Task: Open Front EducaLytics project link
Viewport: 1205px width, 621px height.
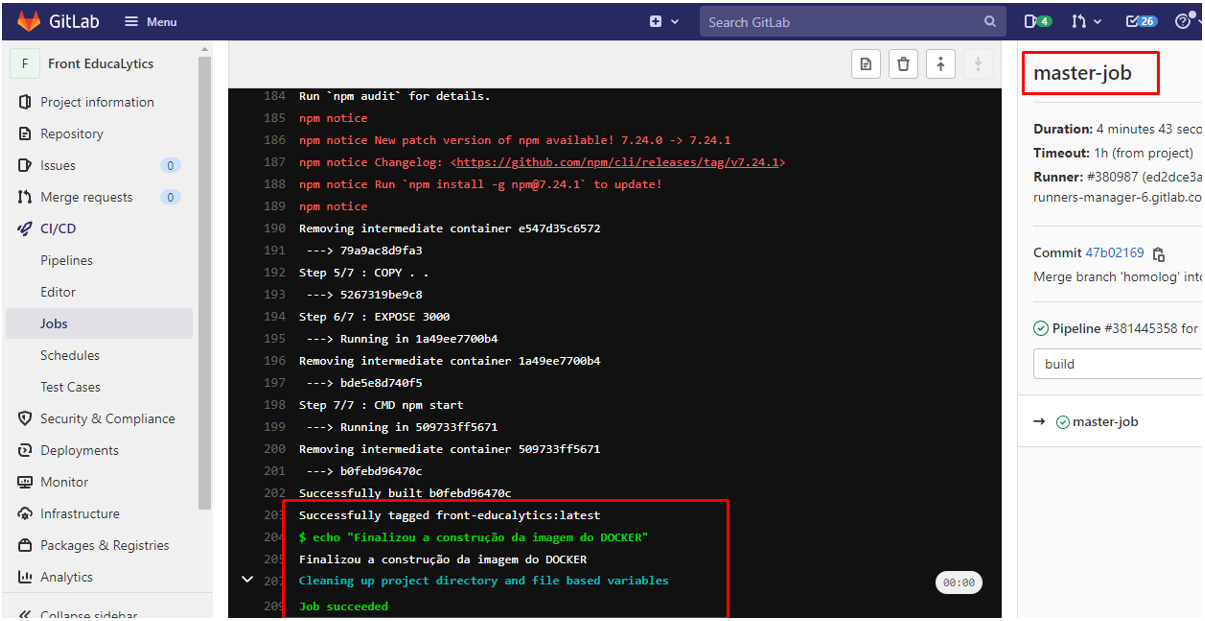Action: tap(101, 64)
